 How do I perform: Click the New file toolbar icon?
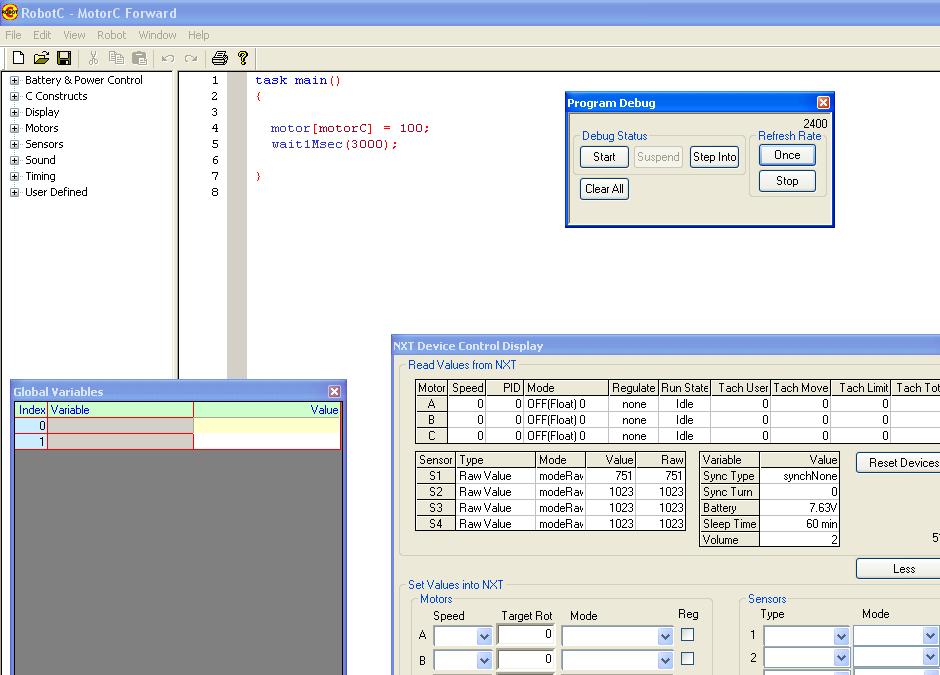click(x=19, y=58)
